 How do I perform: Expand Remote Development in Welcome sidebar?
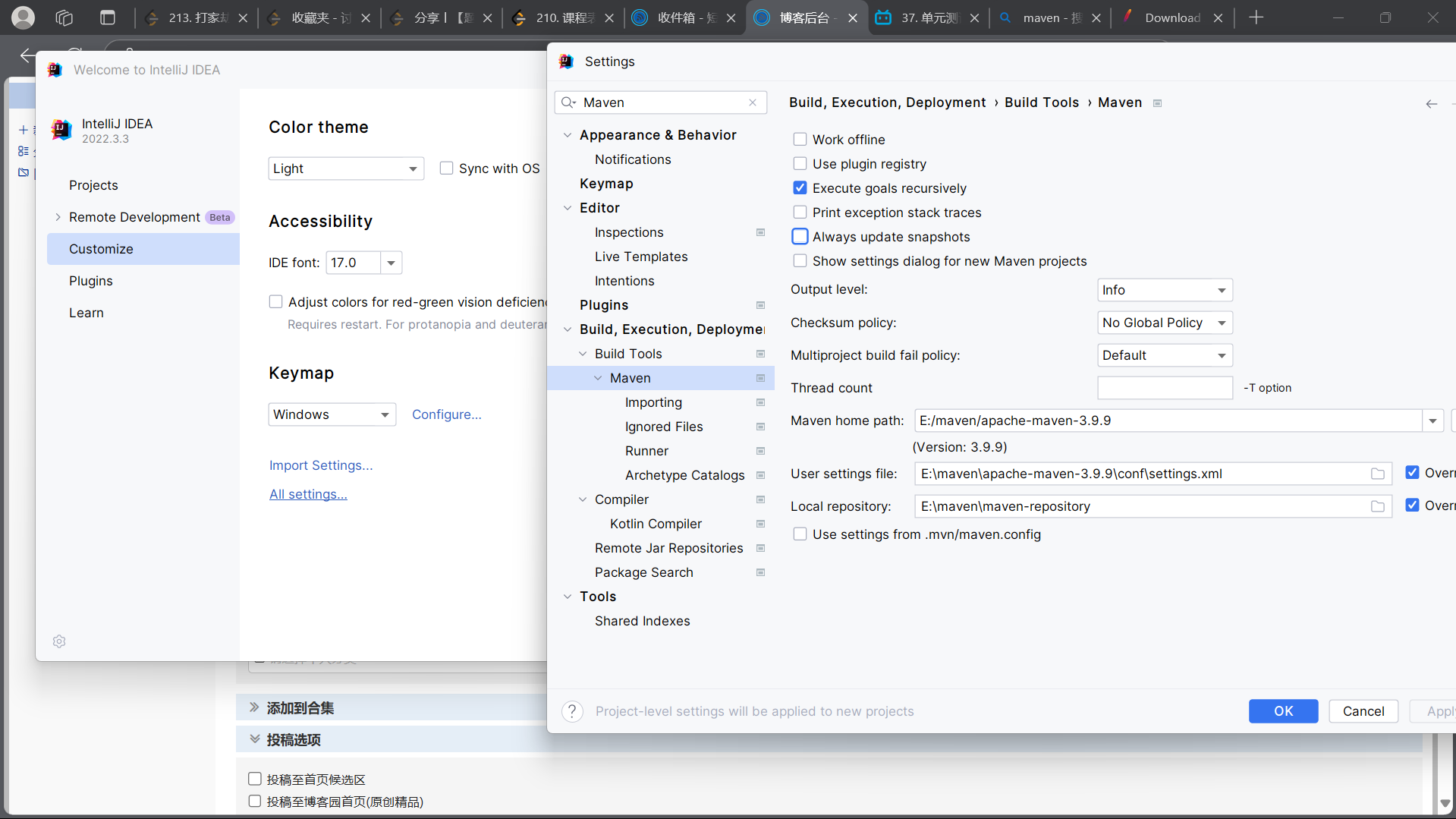tap(58, 217)
